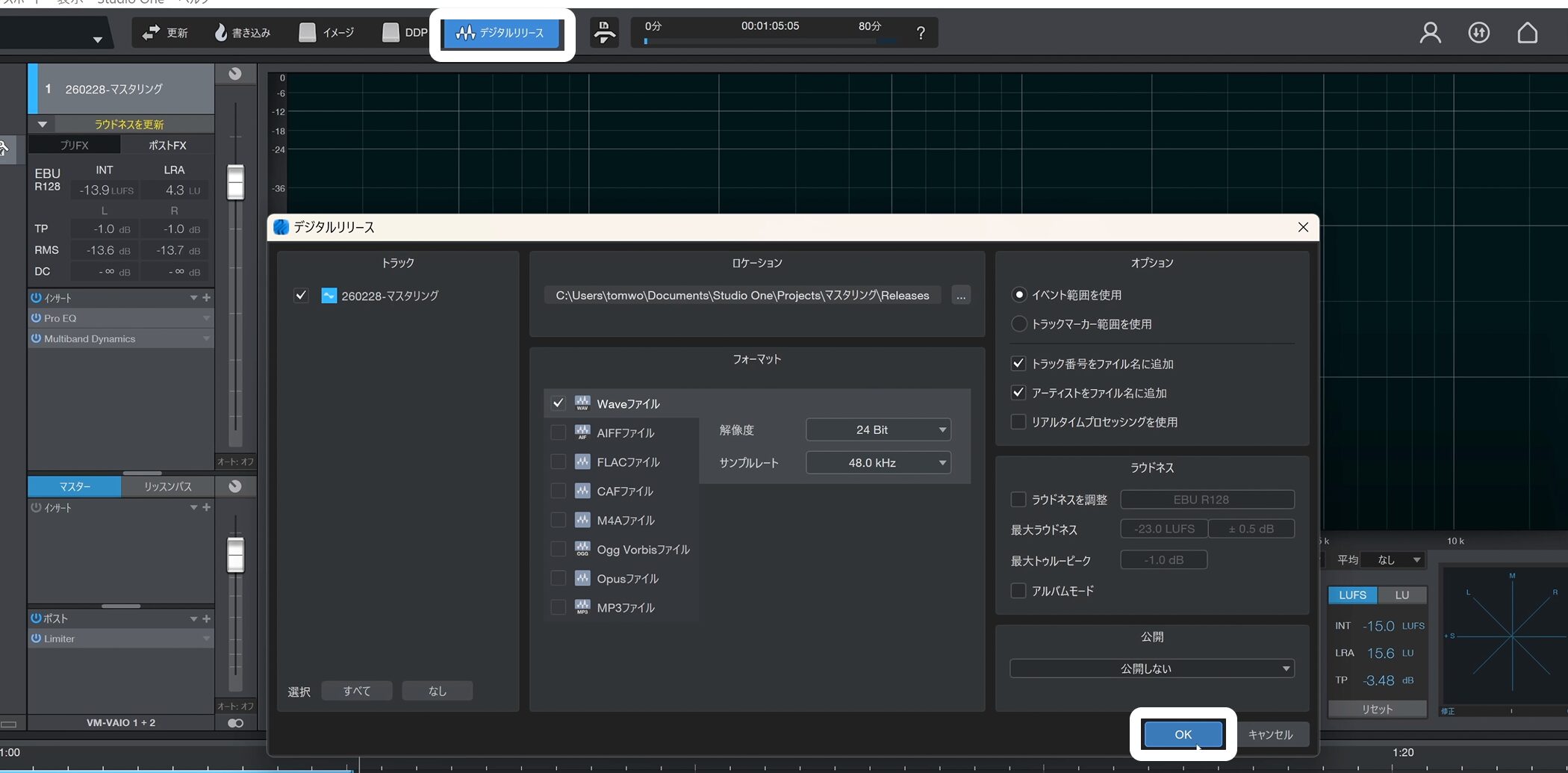Expand the 公開しない publish dropdown
The image size is (1568, 773).
(1151, 668)
